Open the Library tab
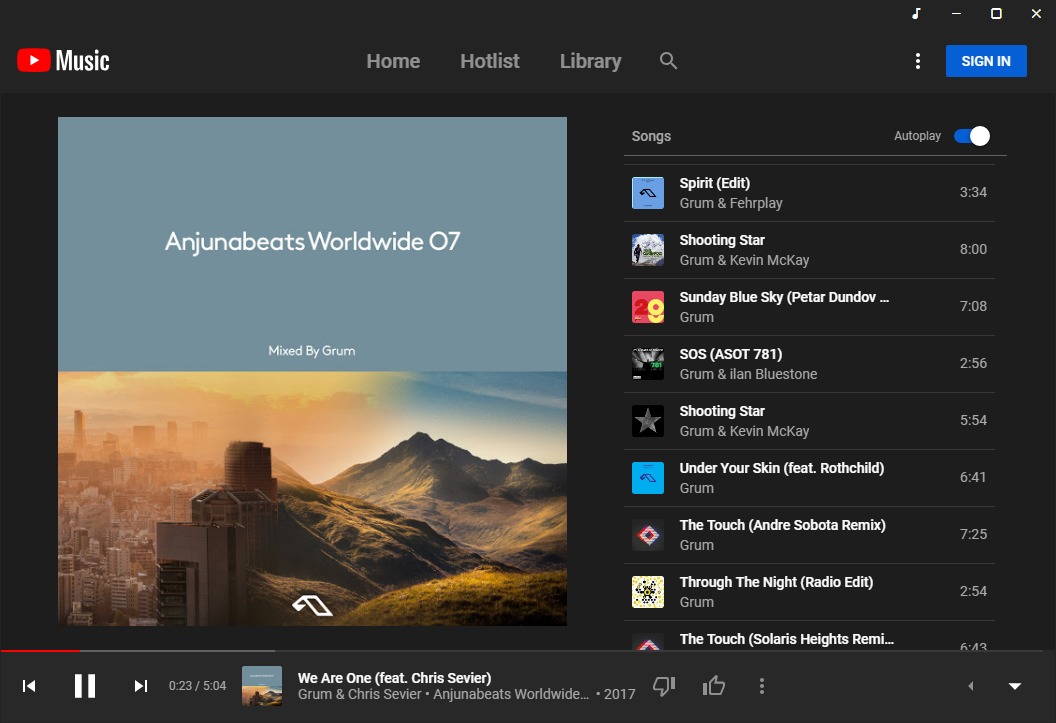 coord(591,61)
